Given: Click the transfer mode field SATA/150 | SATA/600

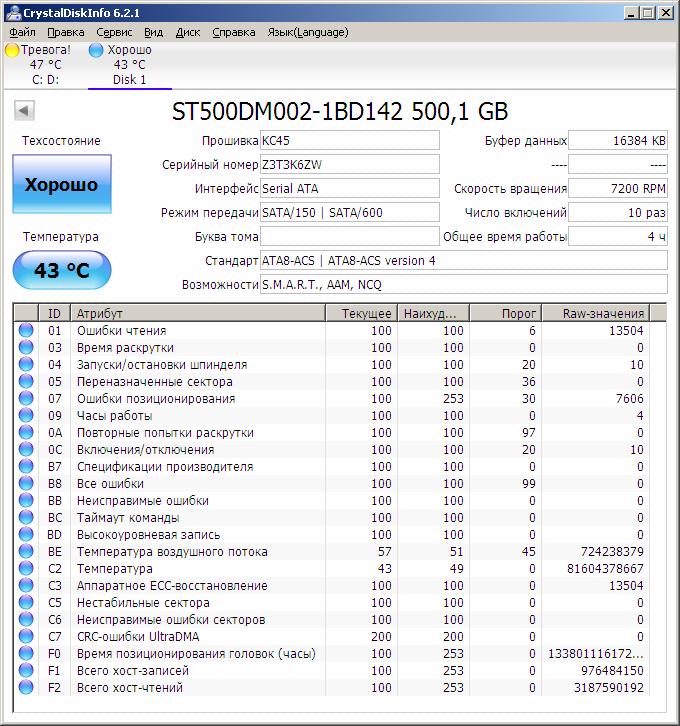Looking at the screenshot, I should point(349,213).
